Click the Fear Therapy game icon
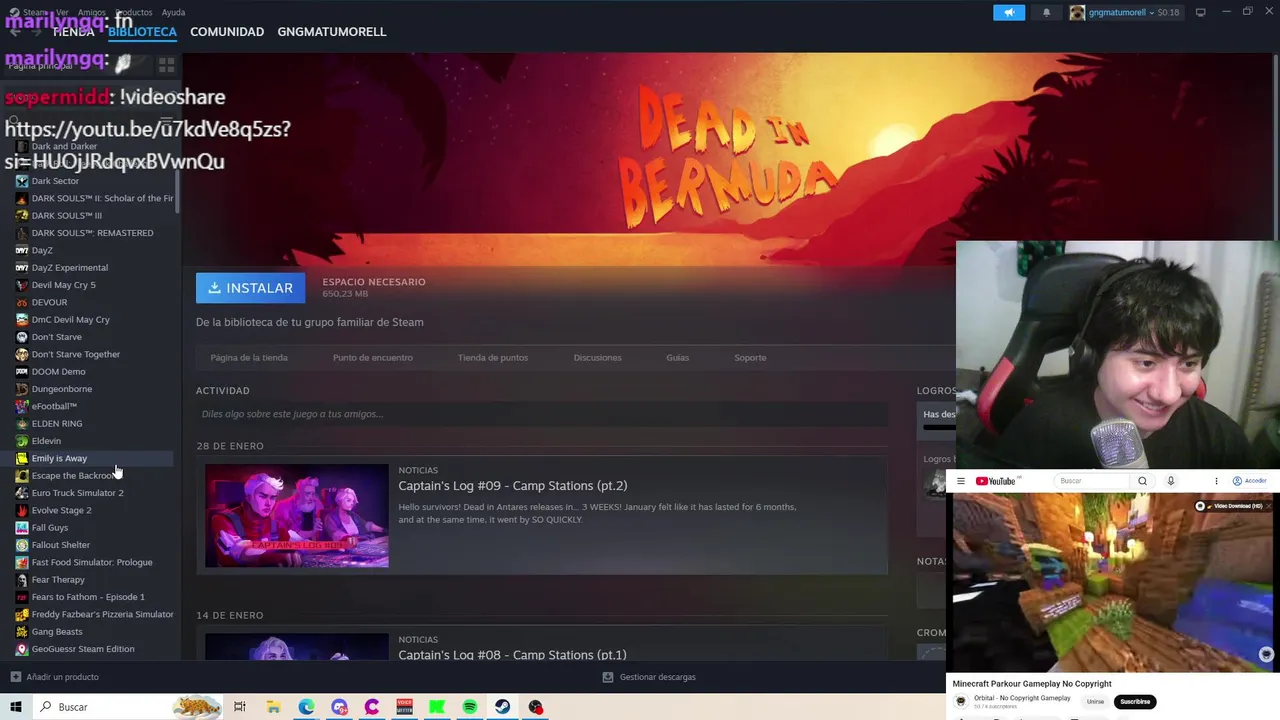The height and width of the screenshot is (720, 1280). click(x=22, y=579)
